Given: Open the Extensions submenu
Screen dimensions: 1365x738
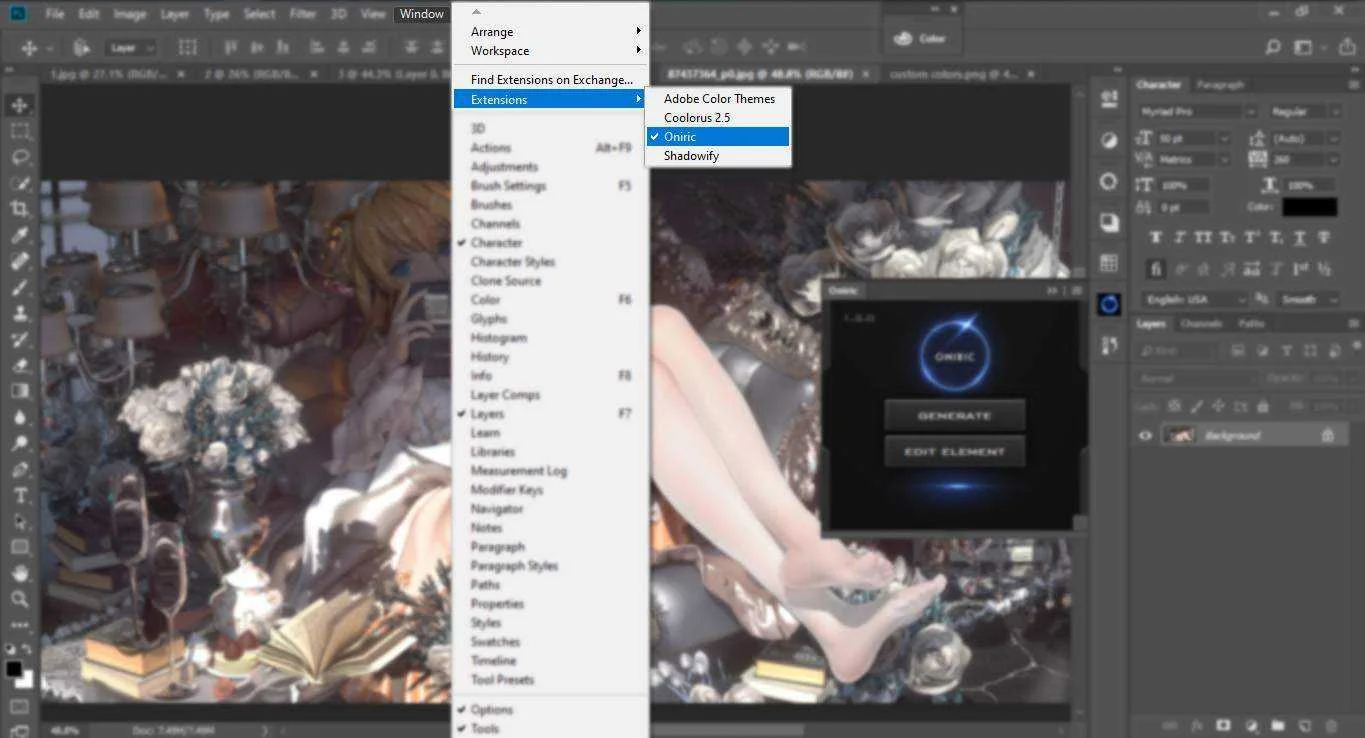Looking at the screenshot, I should point(551,100).
